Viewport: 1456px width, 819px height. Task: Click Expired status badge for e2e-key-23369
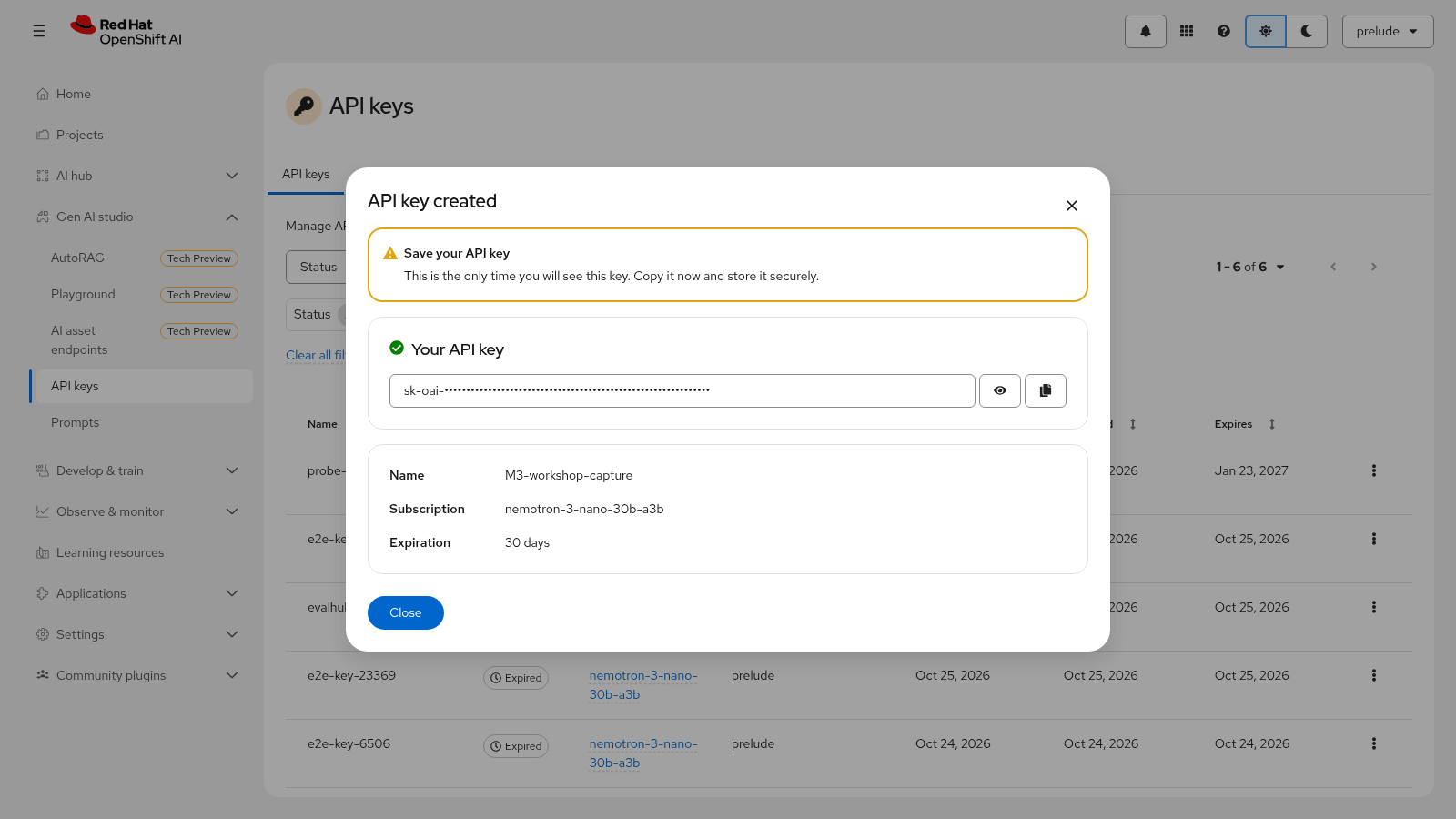(516, 678)
